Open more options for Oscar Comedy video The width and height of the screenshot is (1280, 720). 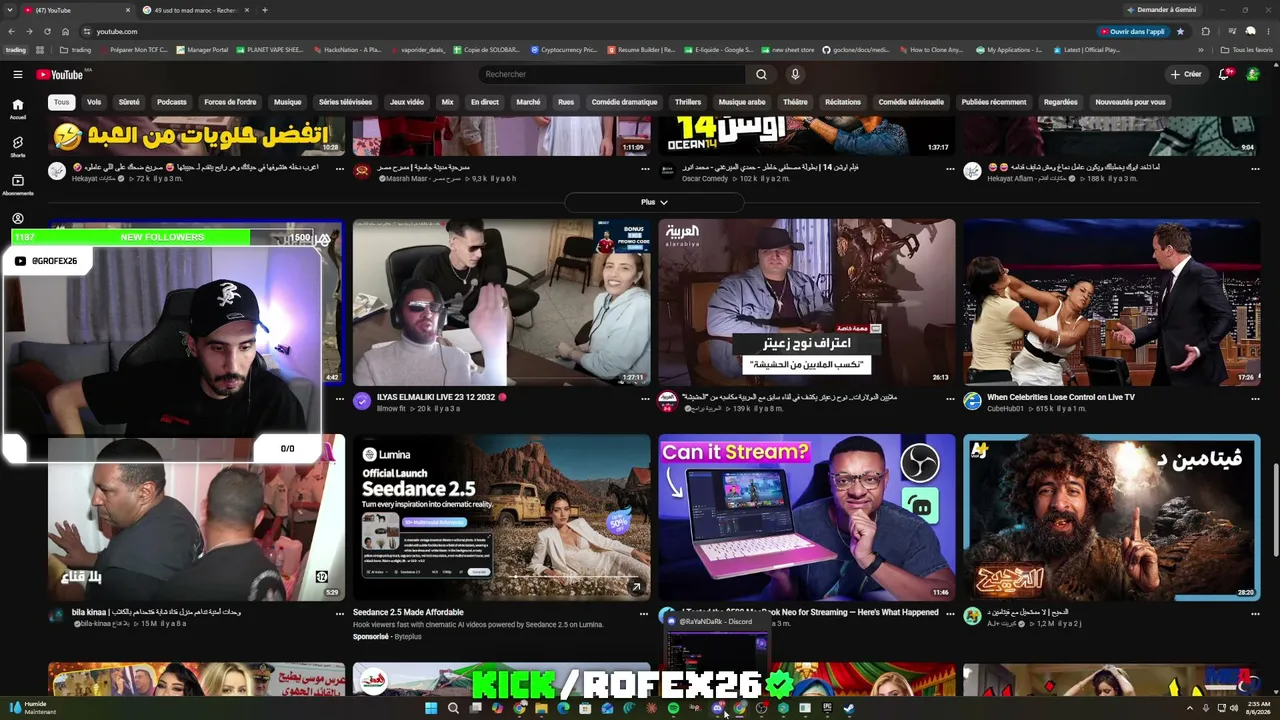(950, 169)
